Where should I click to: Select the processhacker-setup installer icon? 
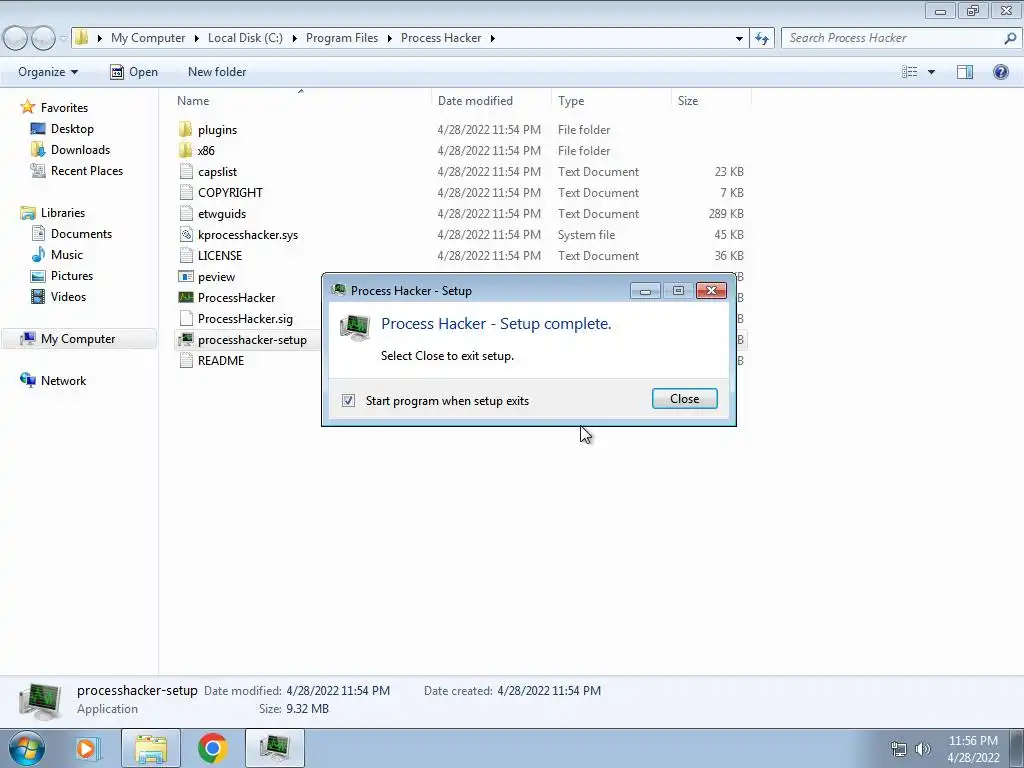(186, 339)
